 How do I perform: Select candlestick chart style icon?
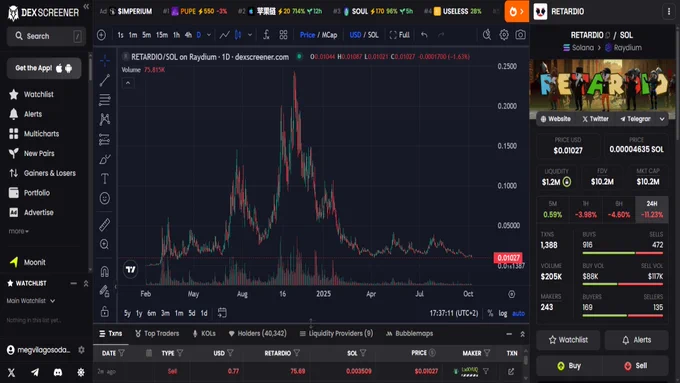238,35
